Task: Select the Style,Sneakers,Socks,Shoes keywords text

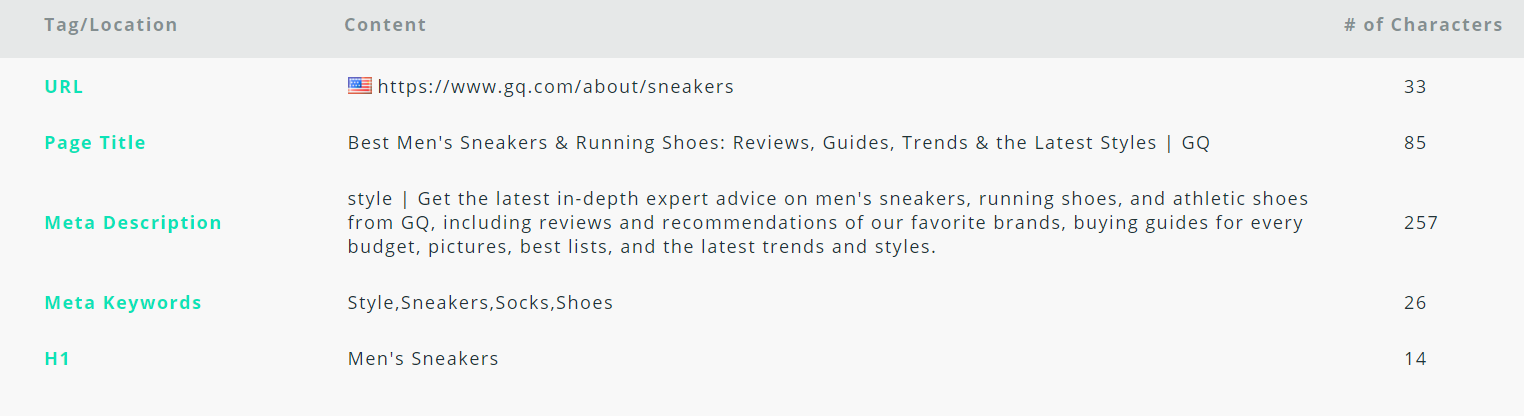Action: [x=480, y=303]
